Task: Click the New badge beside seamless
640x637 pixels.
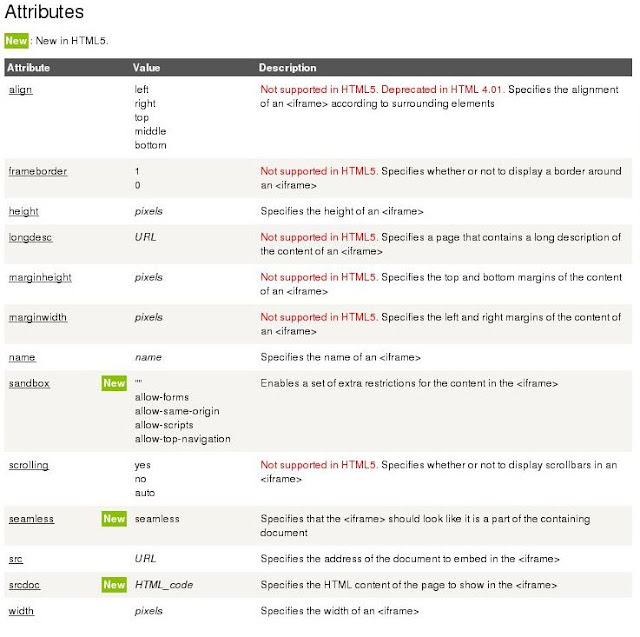Action: click(x=114, y=519)
